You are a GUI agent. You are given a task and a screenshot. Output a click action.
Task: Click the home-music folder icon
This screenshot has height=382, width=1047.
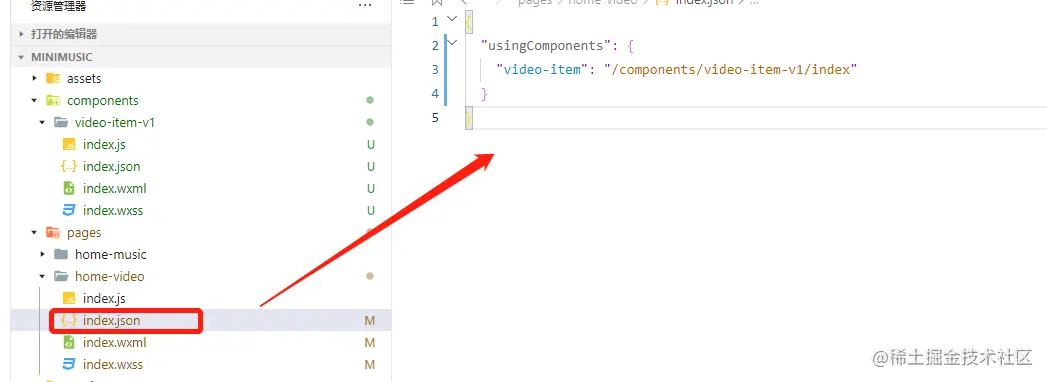(61, 254)
